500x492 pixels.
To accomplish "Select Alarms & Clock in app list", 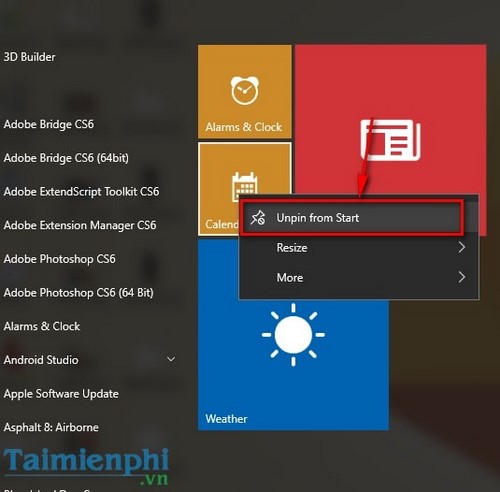I will point(42,326).
